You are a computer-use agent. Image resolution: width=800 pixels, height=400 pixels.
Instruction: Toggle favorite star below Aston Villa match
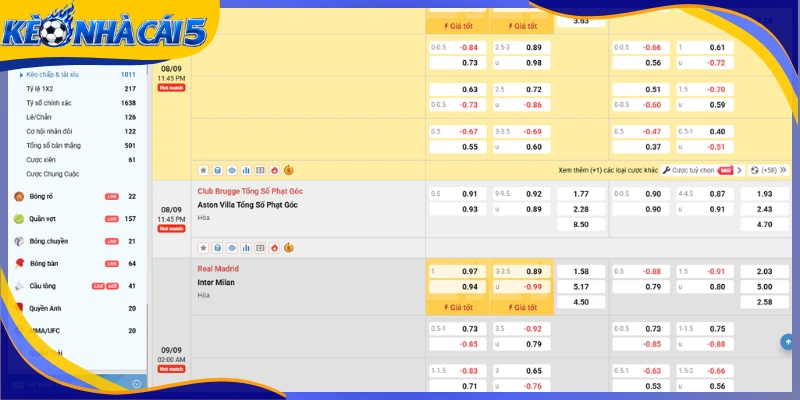203,248
